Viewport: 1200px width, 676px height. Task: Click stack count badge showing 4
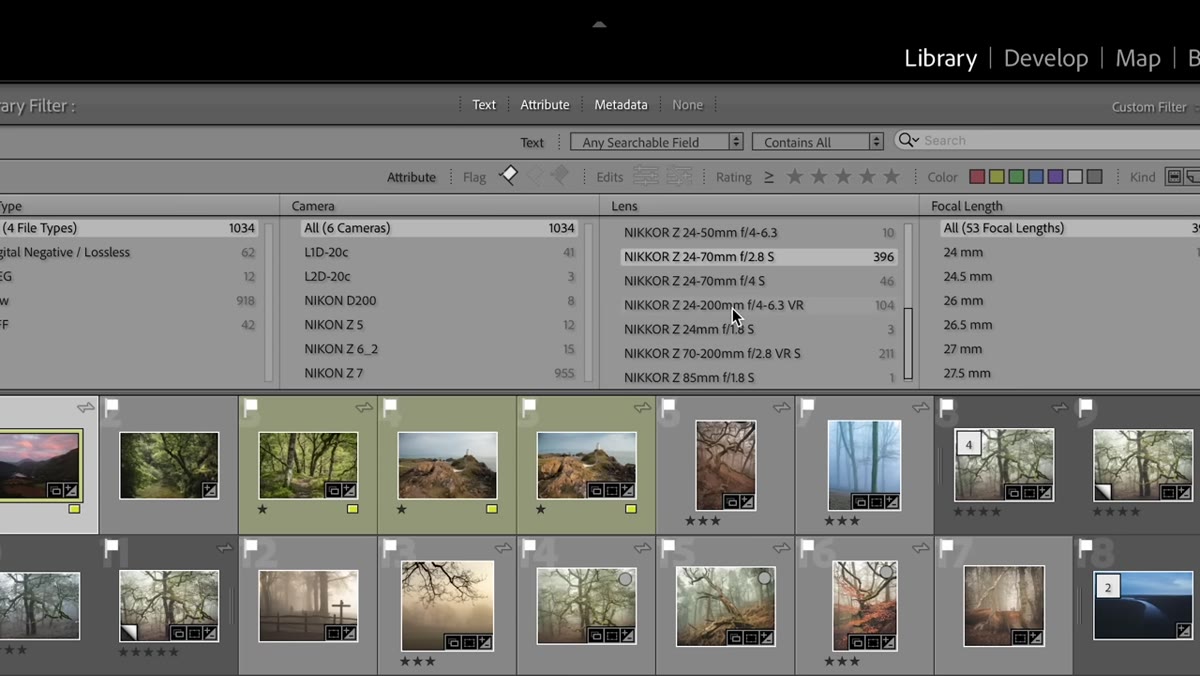(x=968, y=443)
